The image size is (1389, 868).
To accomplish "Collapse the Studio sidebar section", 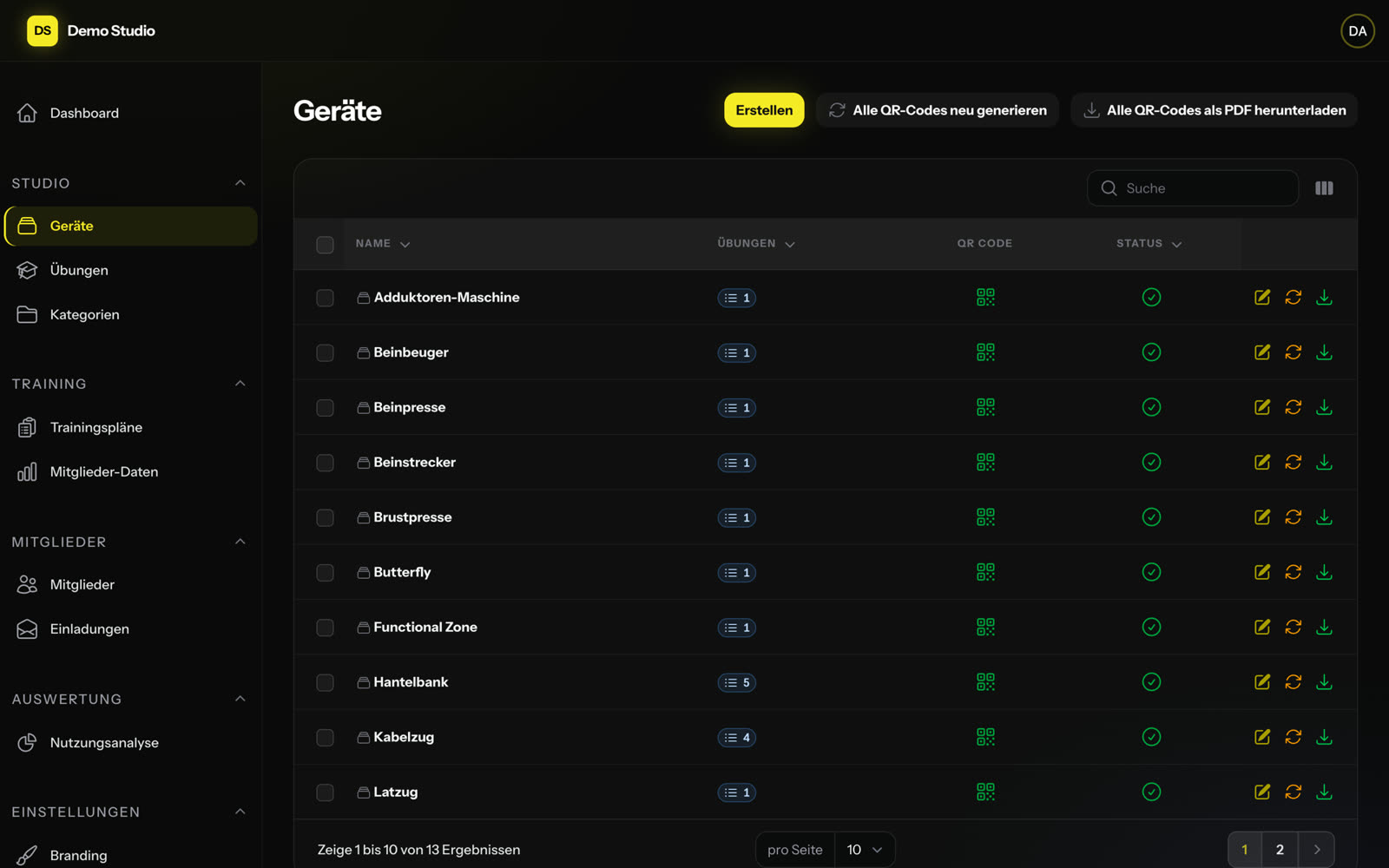I will pos(240,183).
